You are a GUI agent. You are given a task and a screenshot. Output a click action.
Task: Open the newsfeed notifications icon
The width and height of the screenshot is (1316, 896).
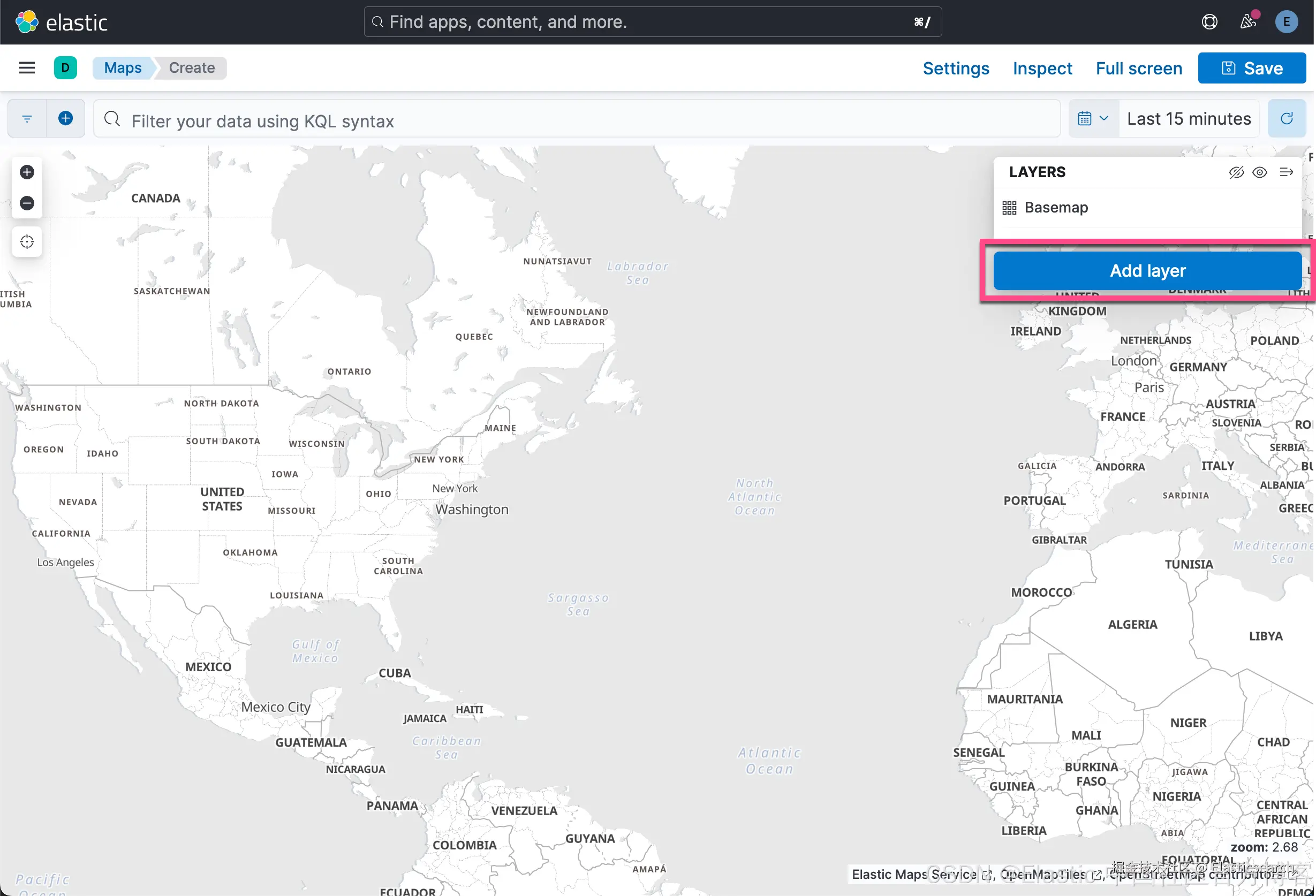[1247, 22]
